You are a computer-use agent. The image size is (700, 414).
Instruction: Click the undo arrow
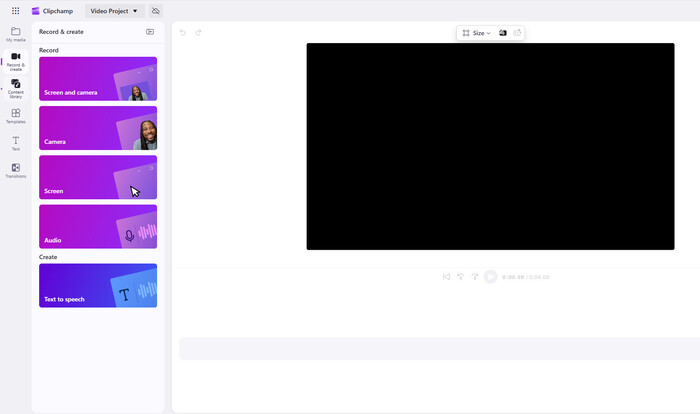click(x=183, y=32)
